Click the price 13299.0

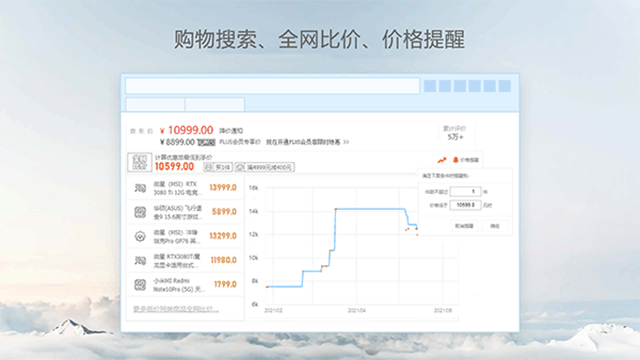tap(223, 236)
